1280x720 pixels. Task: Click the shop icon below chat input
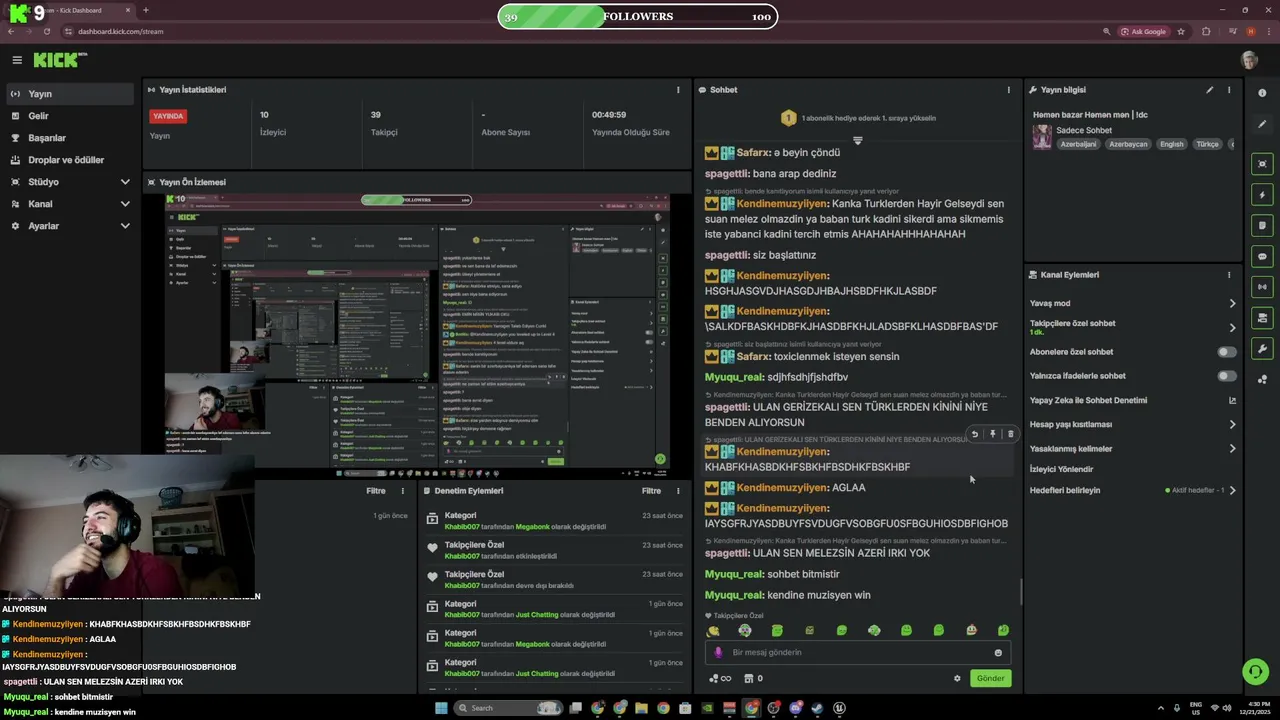pyautogui.click(x=748, y=678)
